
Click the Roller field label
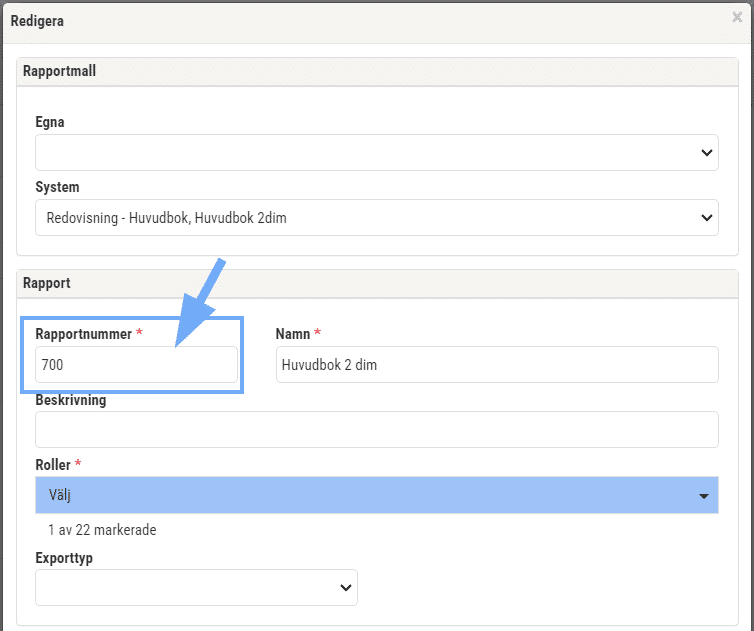(x=53, y=465)
